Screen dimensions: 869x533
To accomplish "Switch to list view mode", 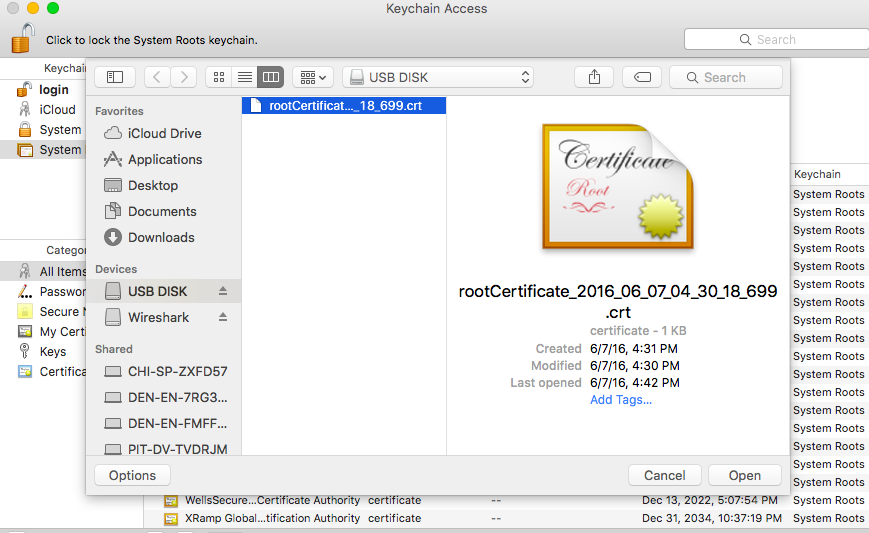I will 244,77.
